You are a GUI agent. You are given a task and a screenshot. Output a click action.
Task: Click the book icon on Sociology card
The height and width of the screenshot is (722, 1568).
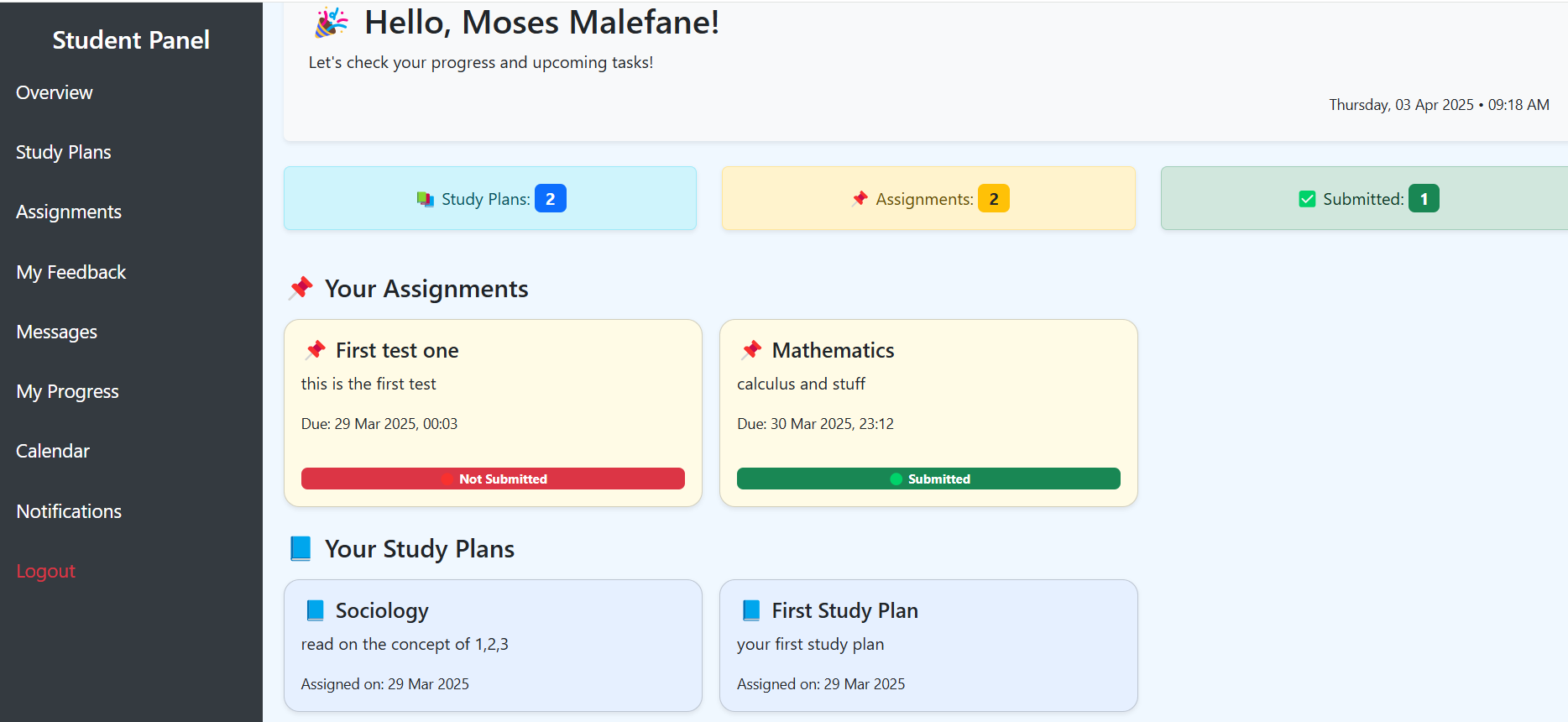pos(316,610)
